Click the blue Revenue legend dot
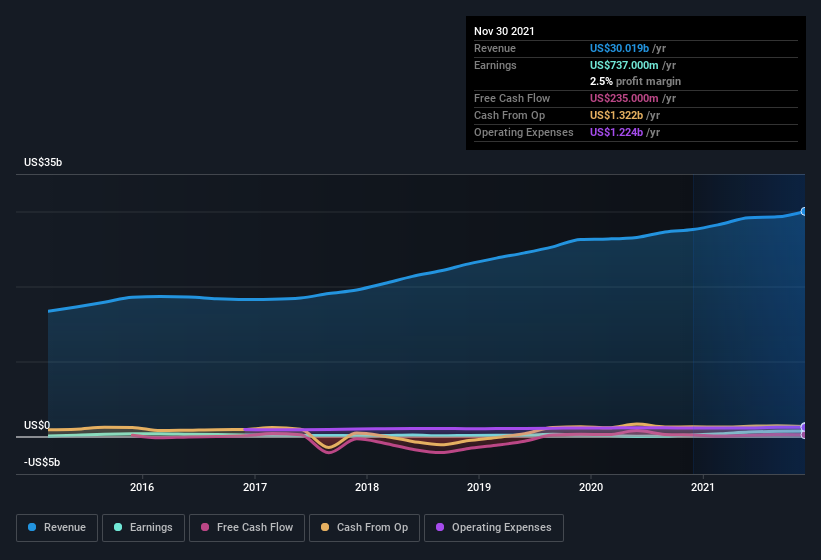The height and width of the screenshot is (560, 821). tap(32, 527)
